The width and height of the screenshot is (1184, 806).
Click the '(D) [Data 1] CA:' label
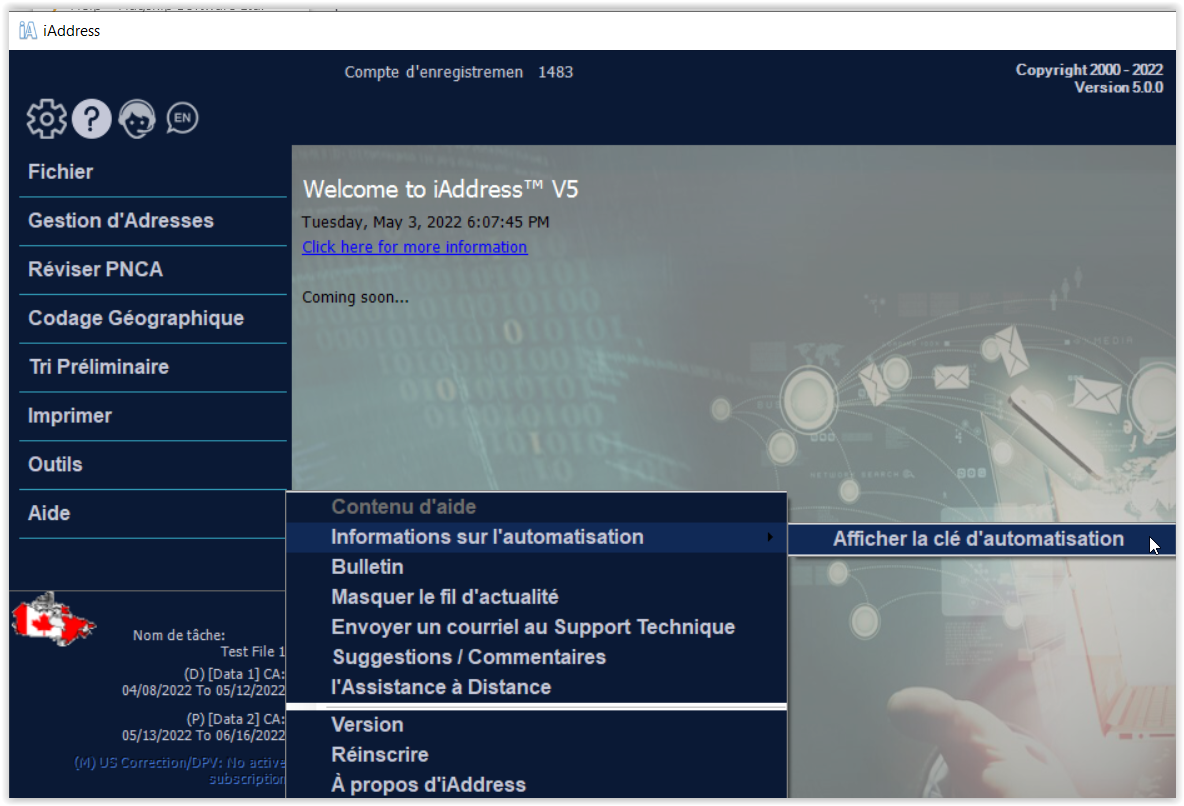point(234,674)
